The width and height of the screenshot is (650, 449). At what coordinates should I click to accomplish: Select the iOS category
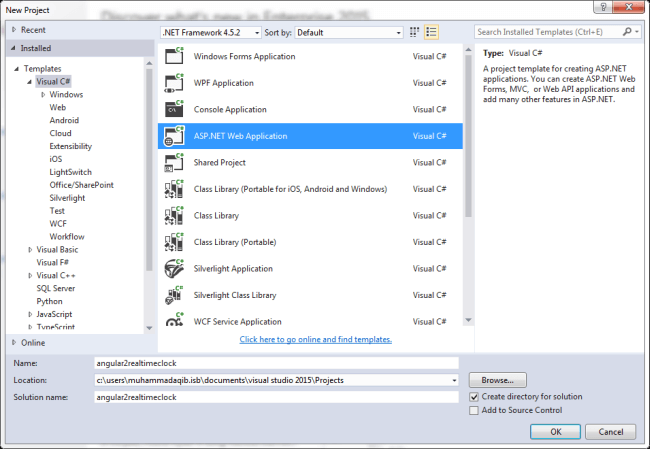point(56,159)
